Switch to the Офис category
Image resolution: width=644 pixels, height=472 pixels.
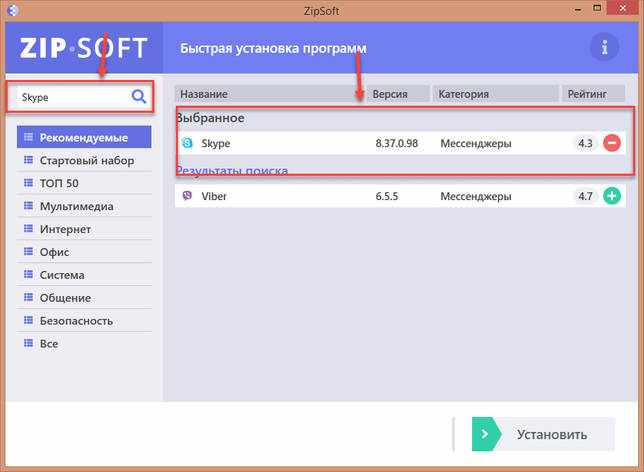click(x=84, y=252)
